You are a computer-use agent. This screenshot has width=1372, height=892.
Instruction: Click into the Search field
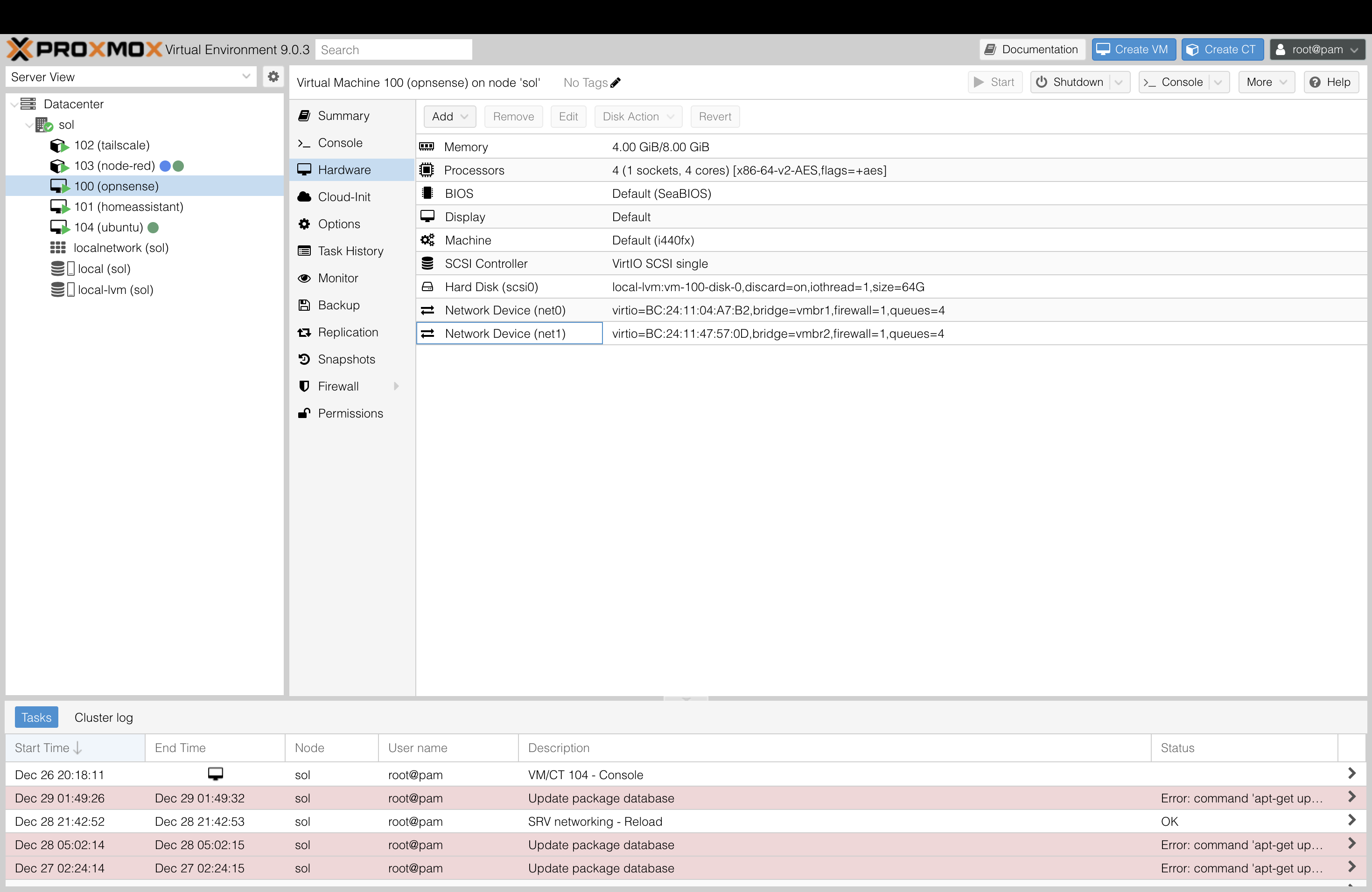point(394,49)
